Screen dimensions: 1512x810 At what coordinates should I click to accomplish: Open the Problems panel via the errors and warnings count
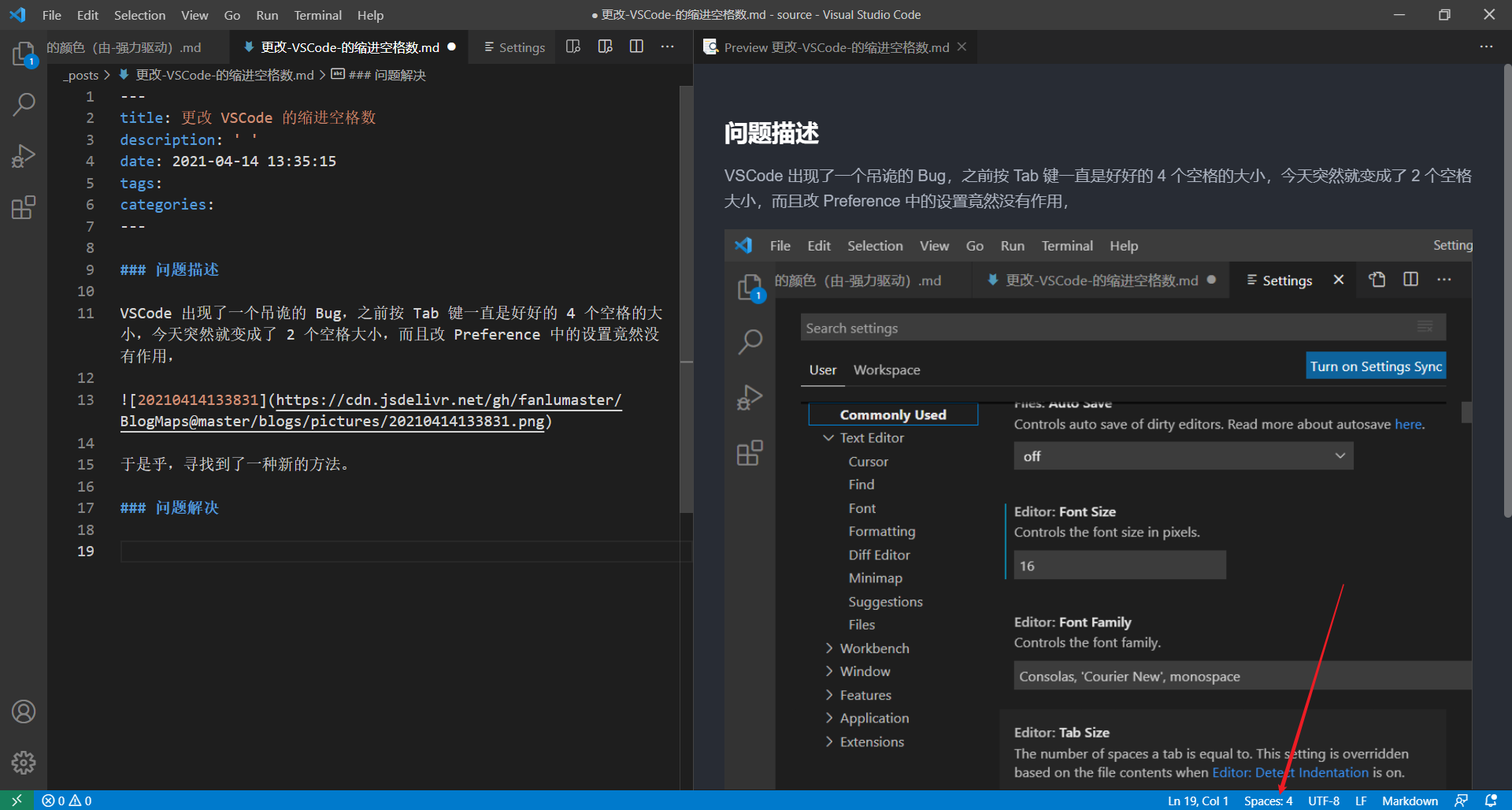[x=67, y=801]
